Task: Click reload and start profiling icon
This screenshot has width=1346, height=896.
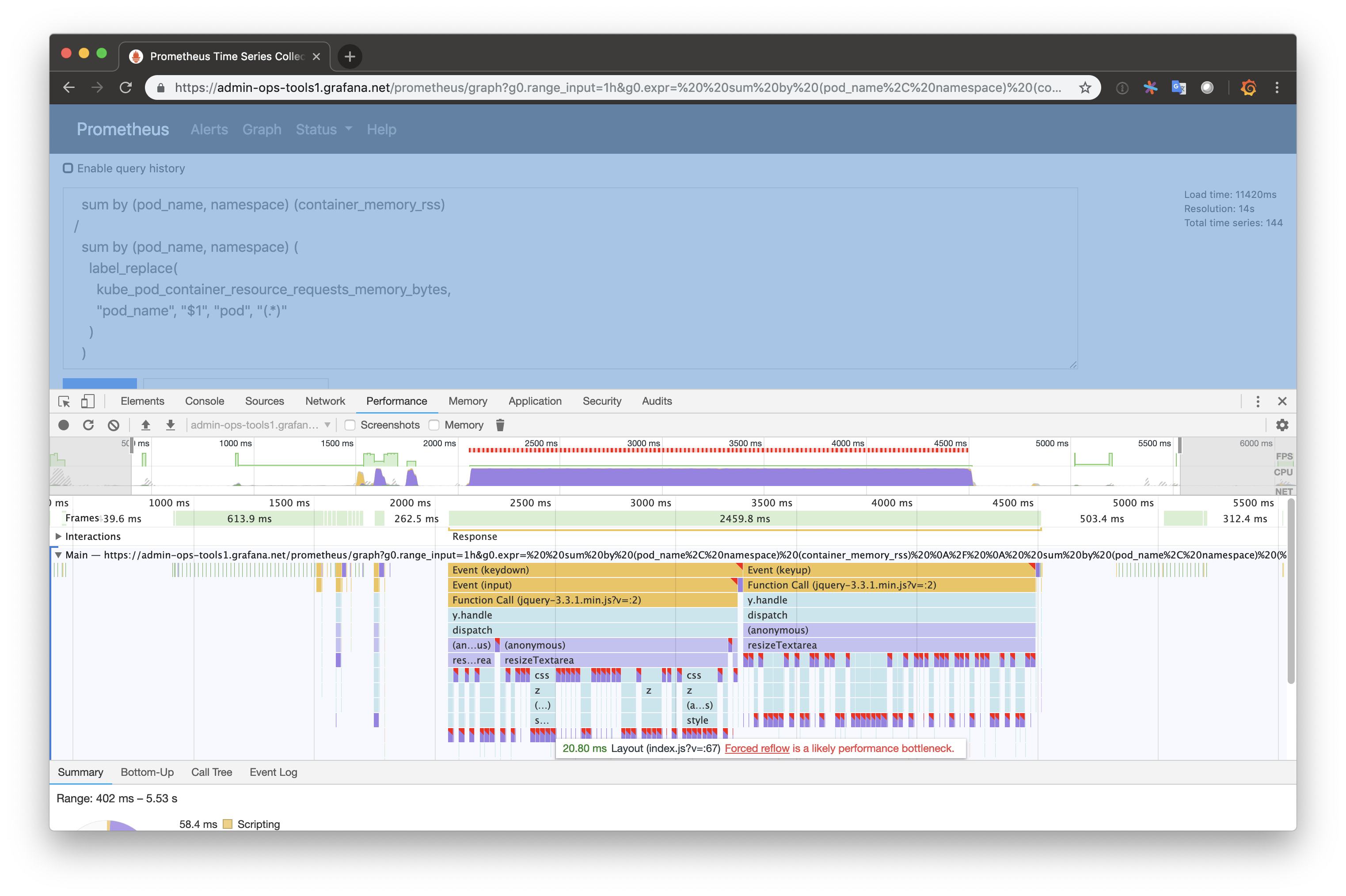Action: coord(88,425)
